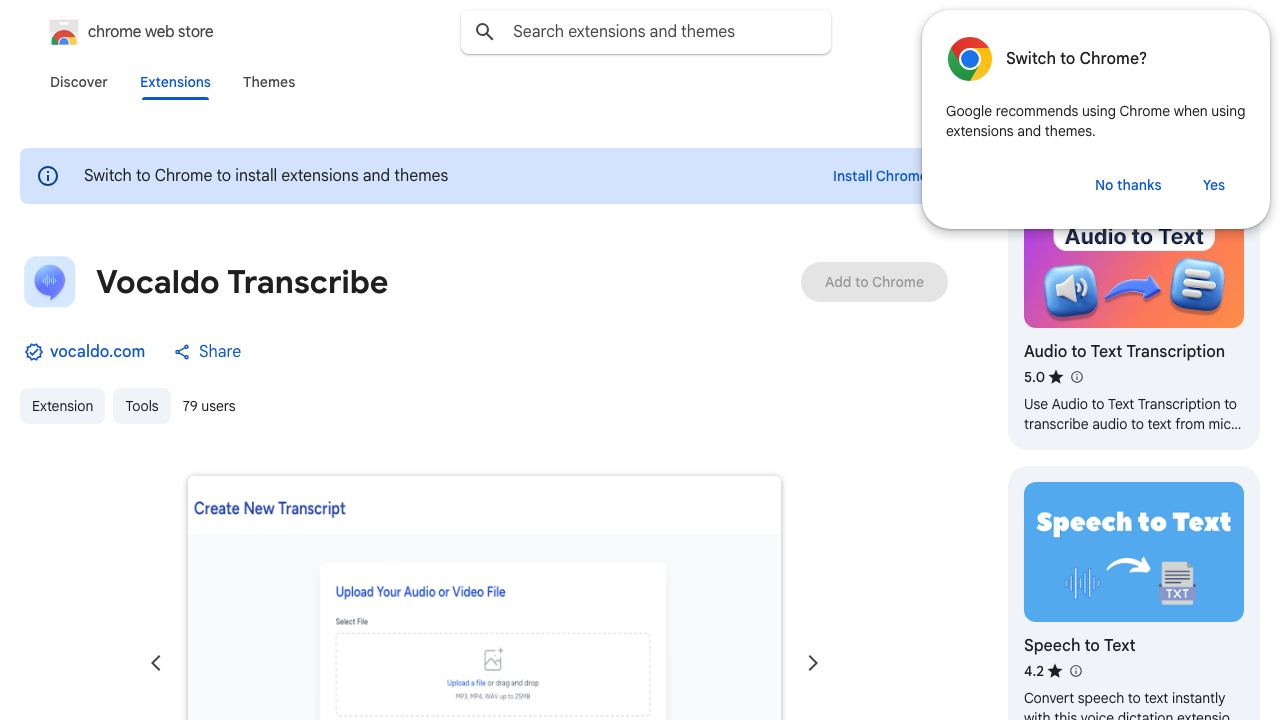Click the Install Chrome link in the banner
This screenshot has height=720, width=1280.
[879, 176]
